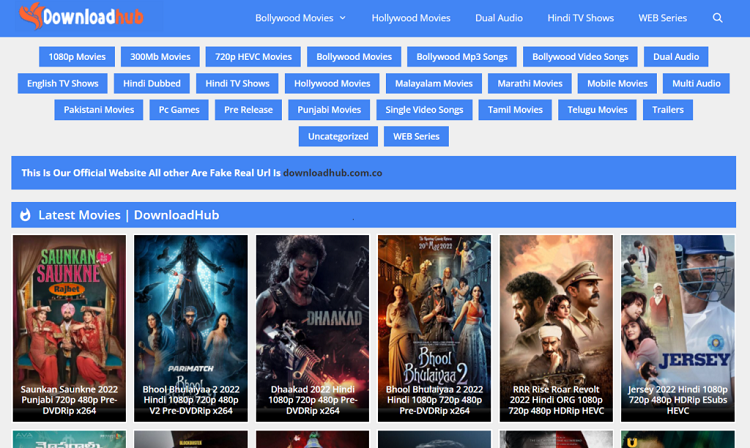This screenshot has height=448, width=750.
Task: Open Bollywood Movies in top navigation
Action: [x=294, y=18]
